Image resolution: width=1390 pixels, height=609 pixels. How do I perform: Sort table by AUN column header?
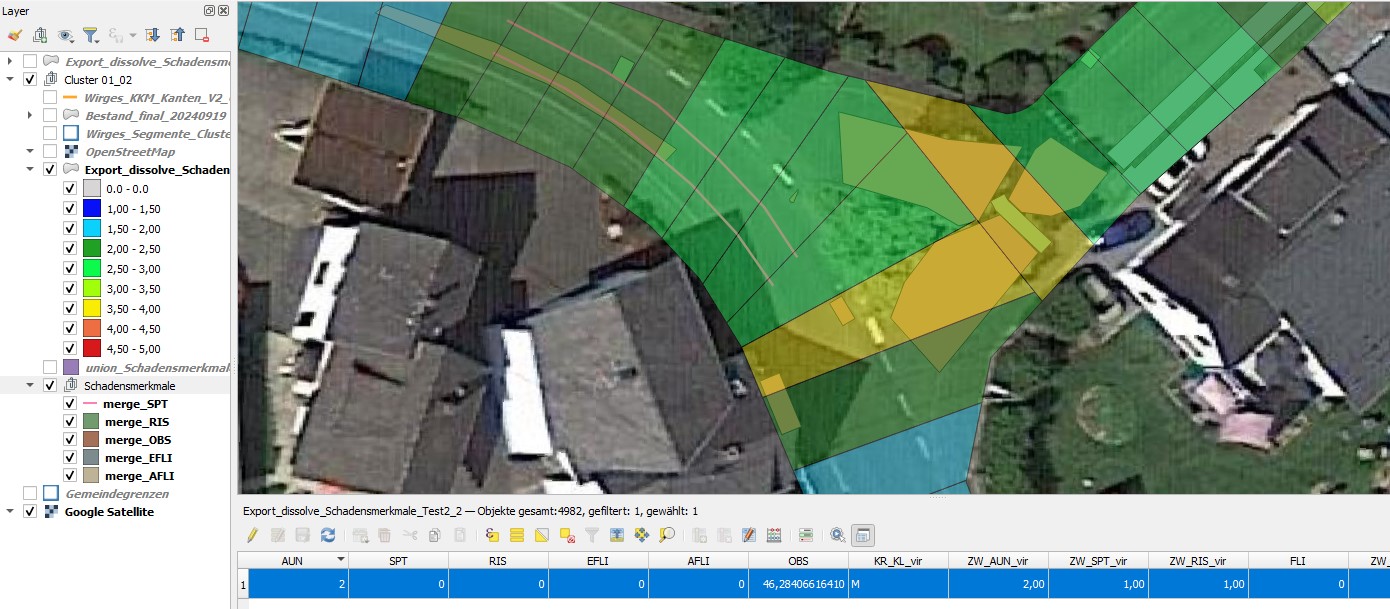[x=292, y=560]
